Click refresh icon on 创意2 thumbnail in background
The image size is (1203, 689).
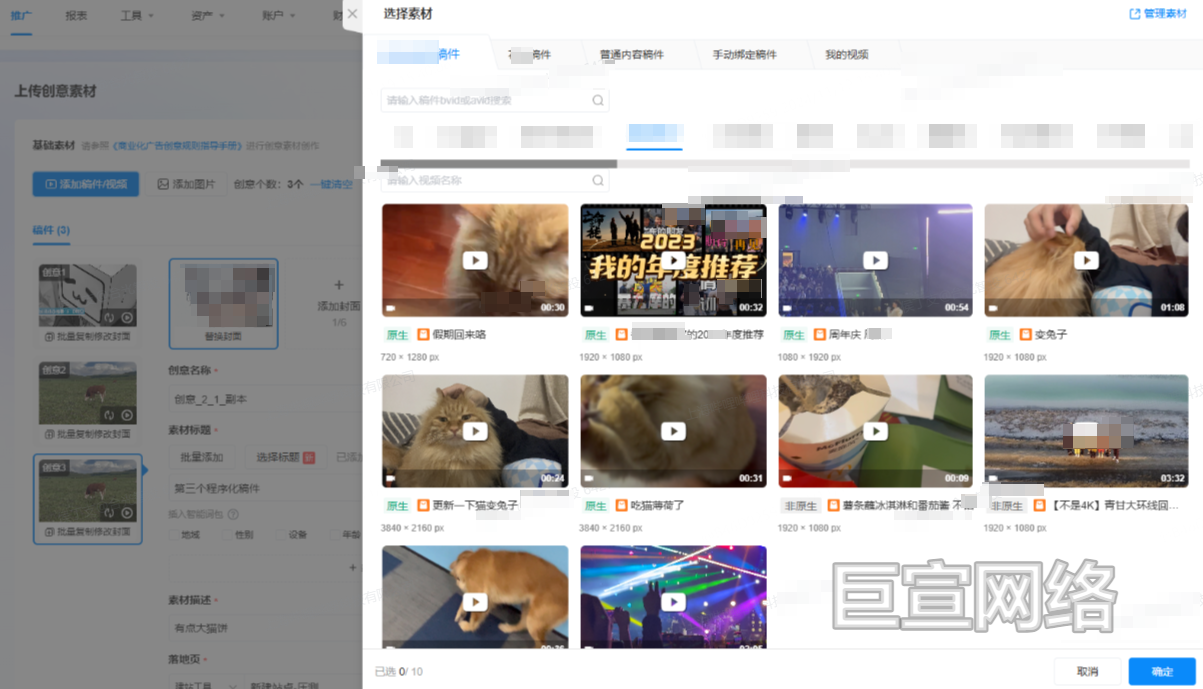pyautogui.click(x=109, y=415)
